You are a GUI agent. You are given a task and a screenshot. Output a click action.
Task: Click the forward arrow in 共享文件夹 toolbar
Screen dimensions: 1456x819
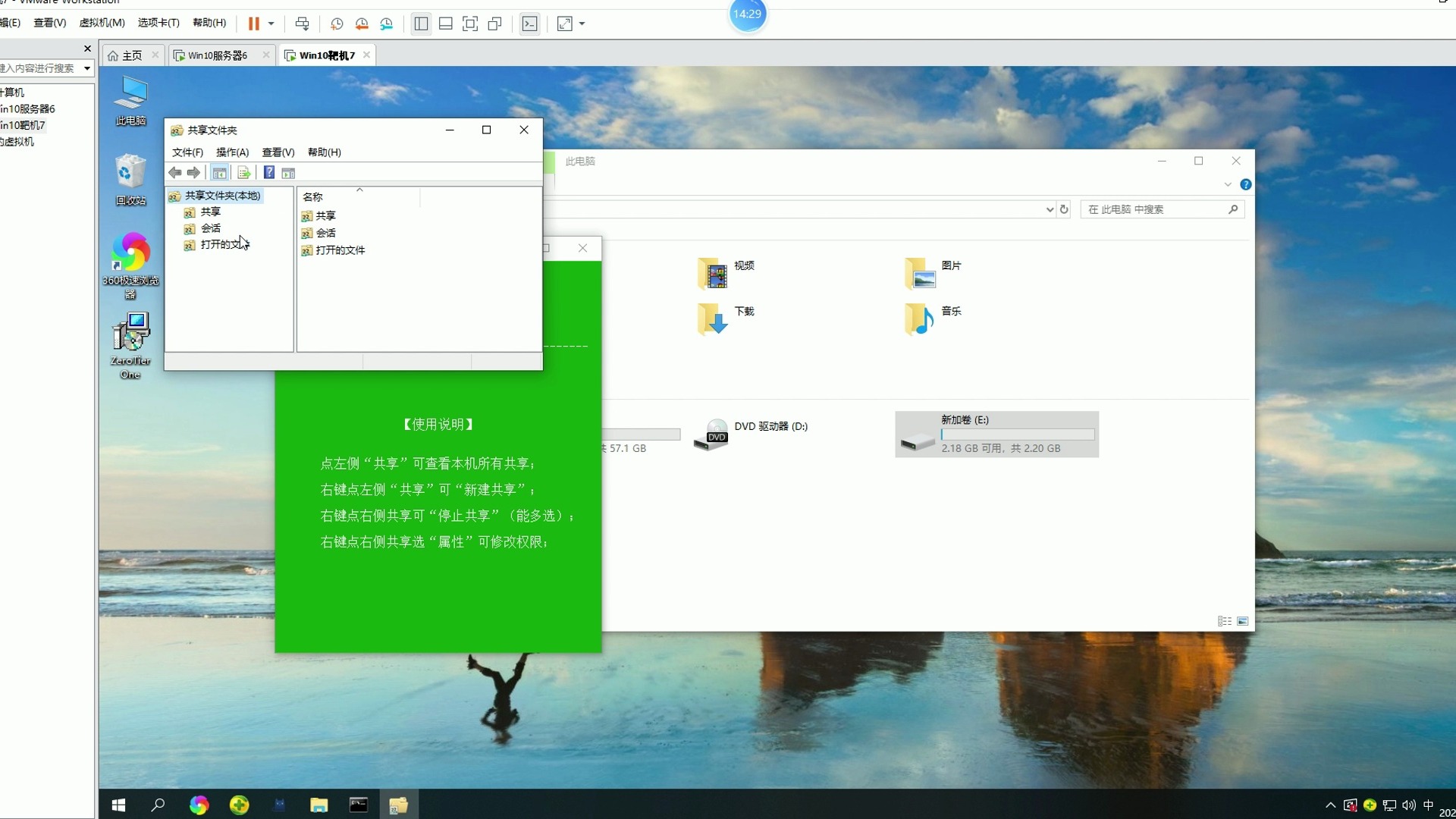tap(194, 173)
